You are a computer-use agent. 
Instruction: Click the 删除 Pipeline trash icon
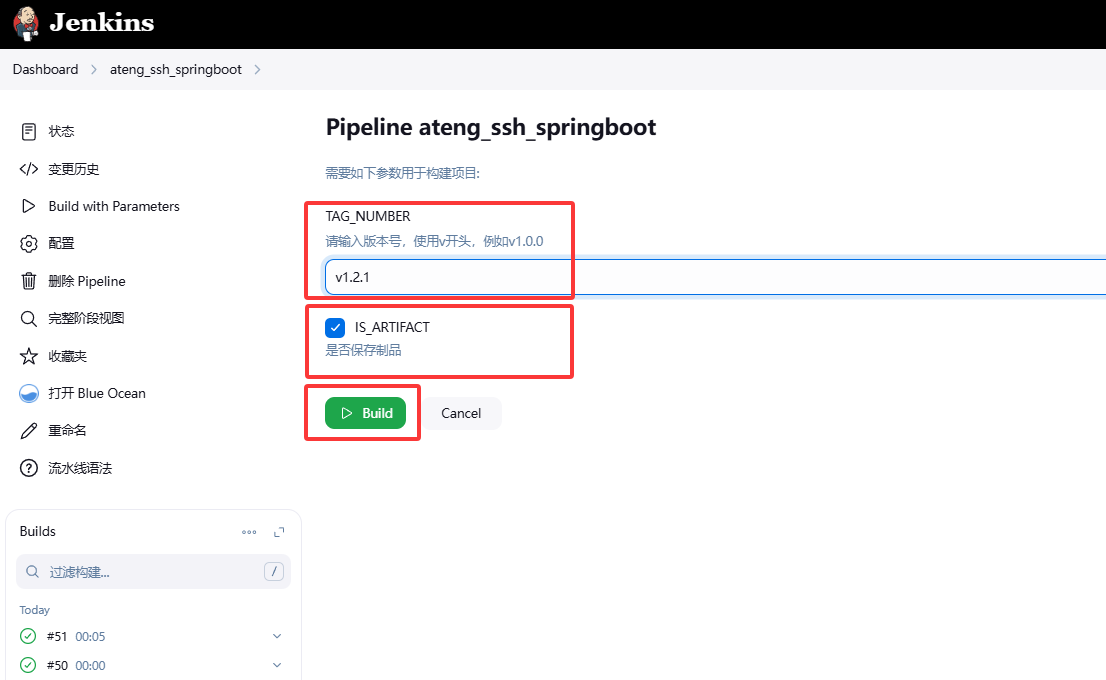click(29, 281)
